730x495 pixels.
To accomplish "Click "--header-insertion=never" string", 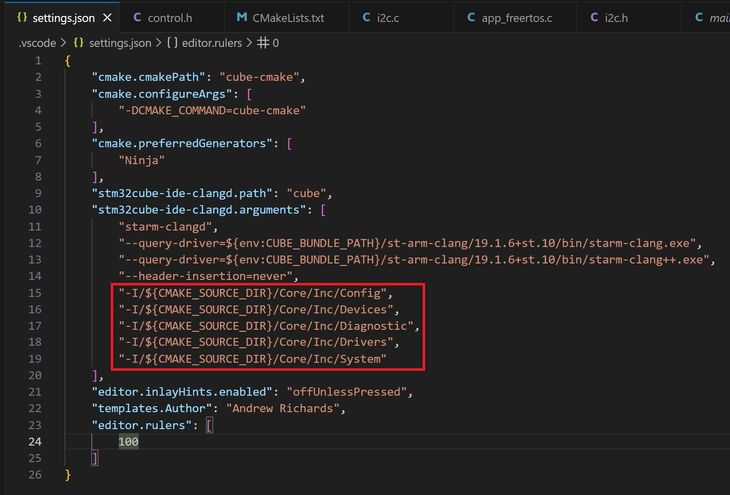I will pyautogui.click(x=205, y=276).
